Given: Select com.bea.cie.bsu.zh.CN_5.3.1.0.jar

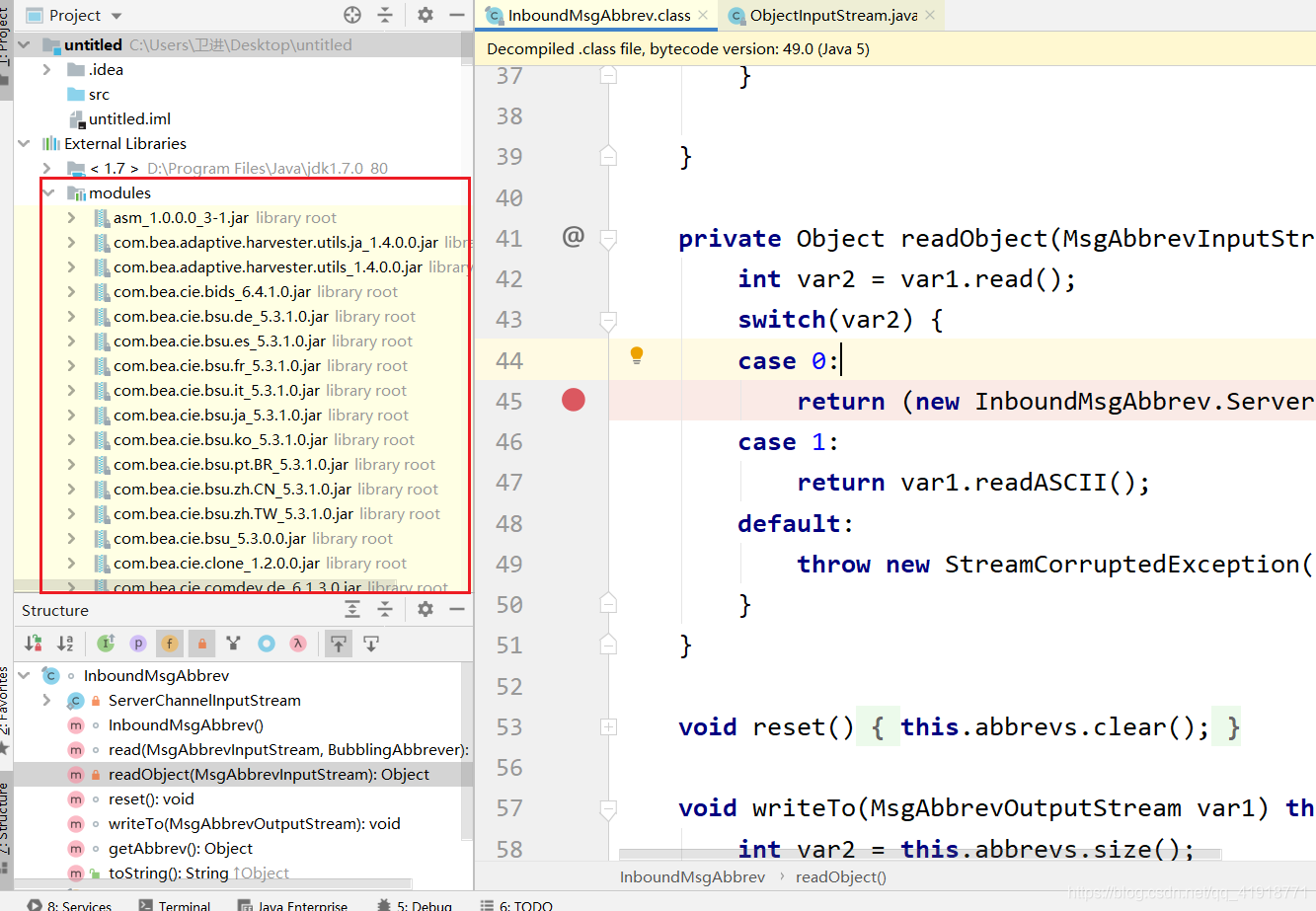Looking at the screenshot, I should pyautogui.click(x=232, y=489).
